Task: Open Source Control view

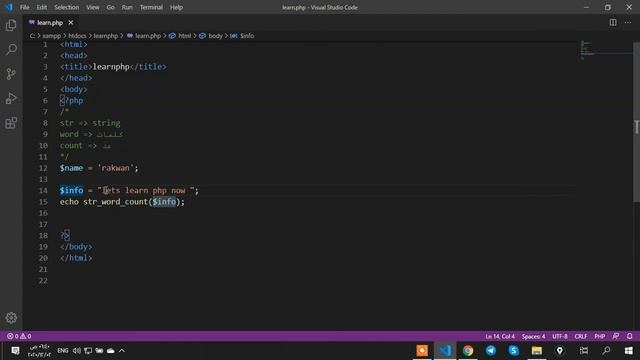Action: click(11, 74)
